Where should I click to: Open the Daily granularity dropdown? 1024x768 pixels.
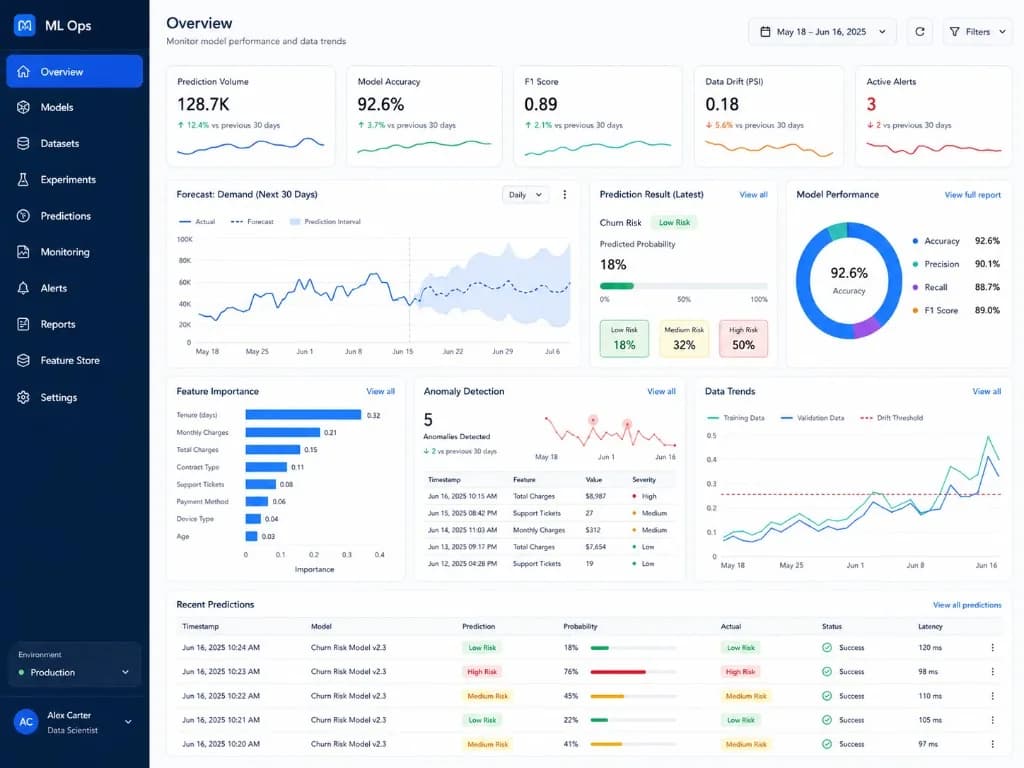click(525, 195)
